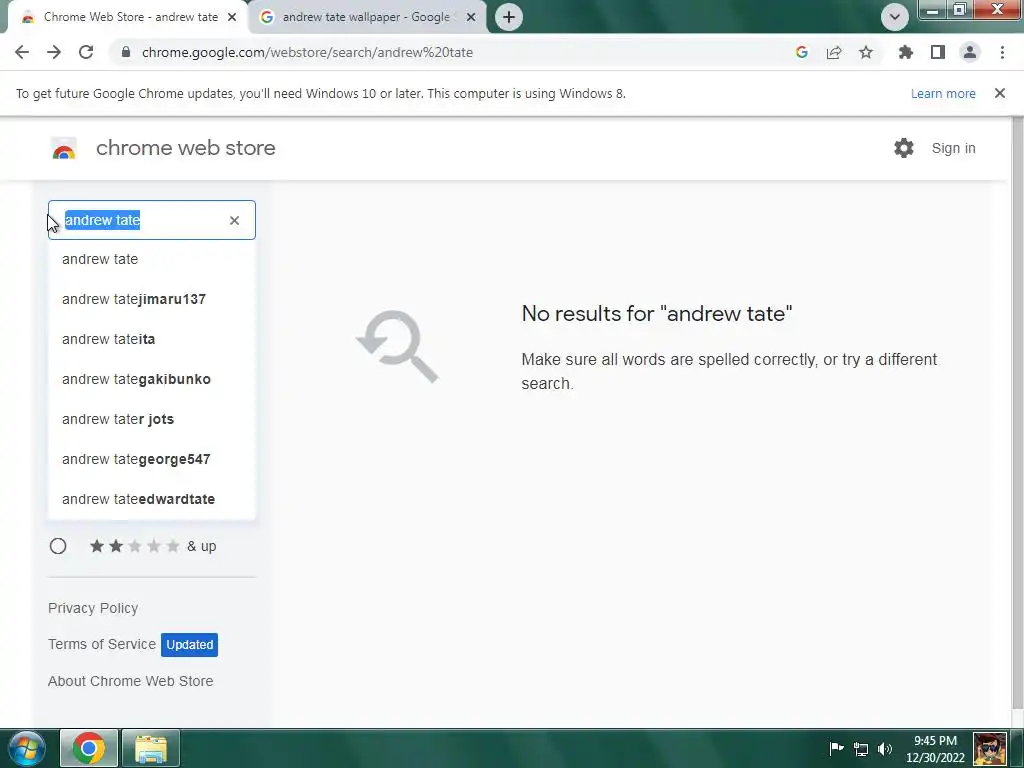Dismiss the Windows update notification bar
This screenshot has height=768, width=1024.
pyautogui.click(x=999, y=93)
